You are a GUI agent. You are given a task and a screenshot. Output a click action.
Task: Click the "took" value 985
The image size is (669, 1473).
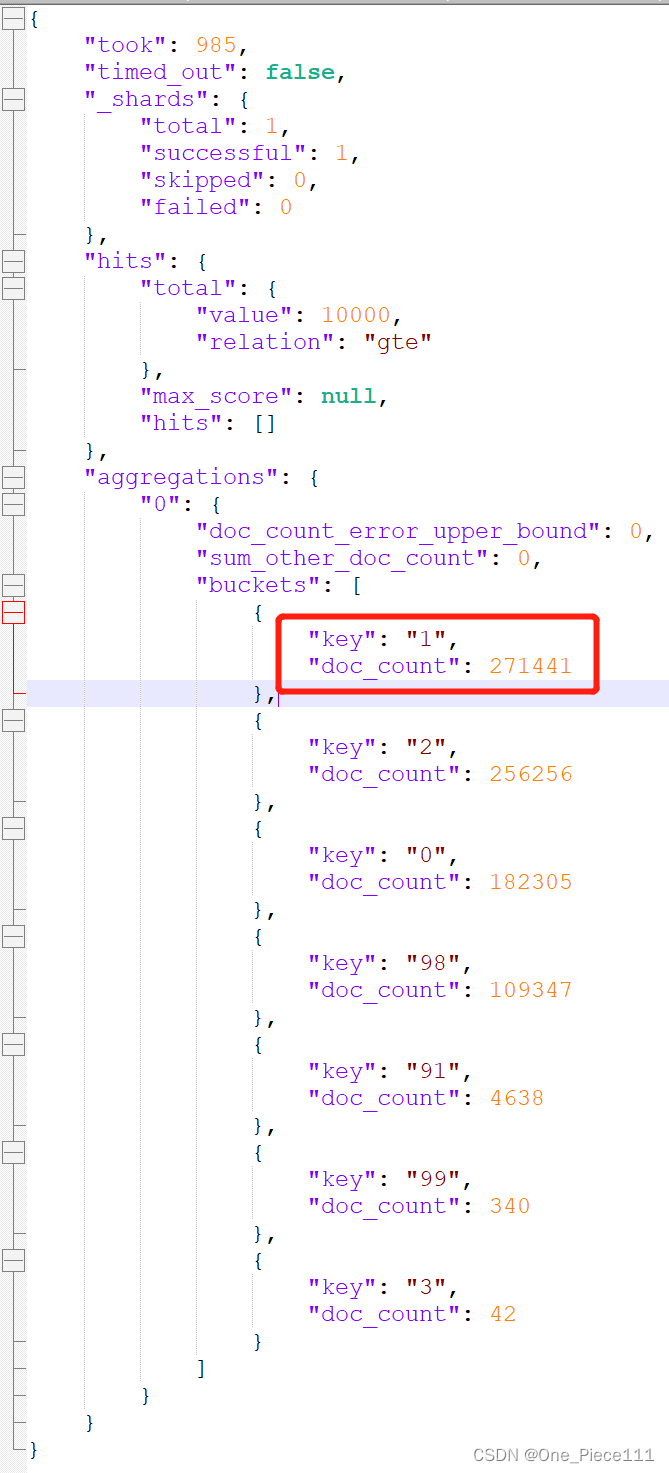pyautogui.click(x=216, y=45)
